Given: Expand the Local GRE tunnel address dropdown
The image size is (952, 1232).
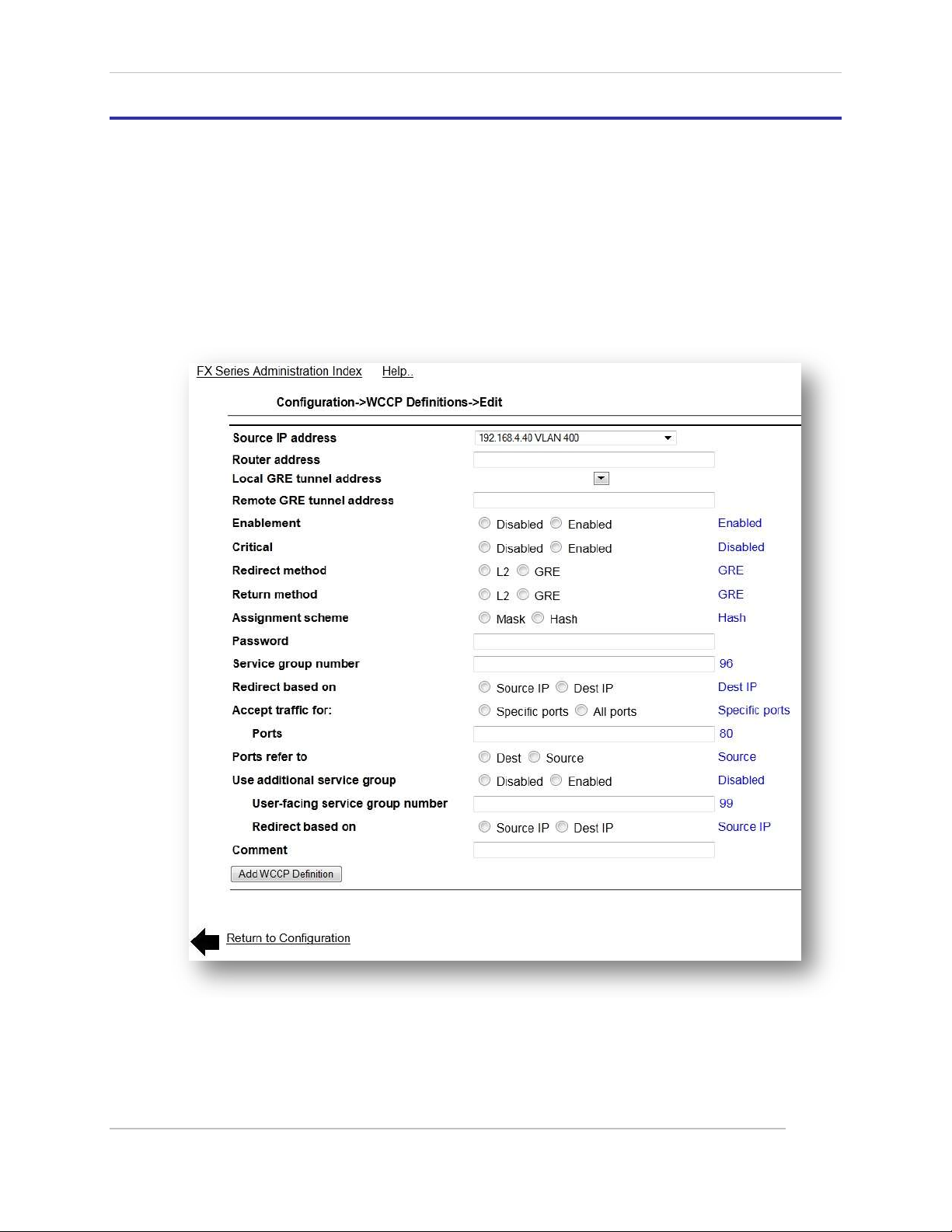Looking at the screenshot, I should [x=601, y=479].
